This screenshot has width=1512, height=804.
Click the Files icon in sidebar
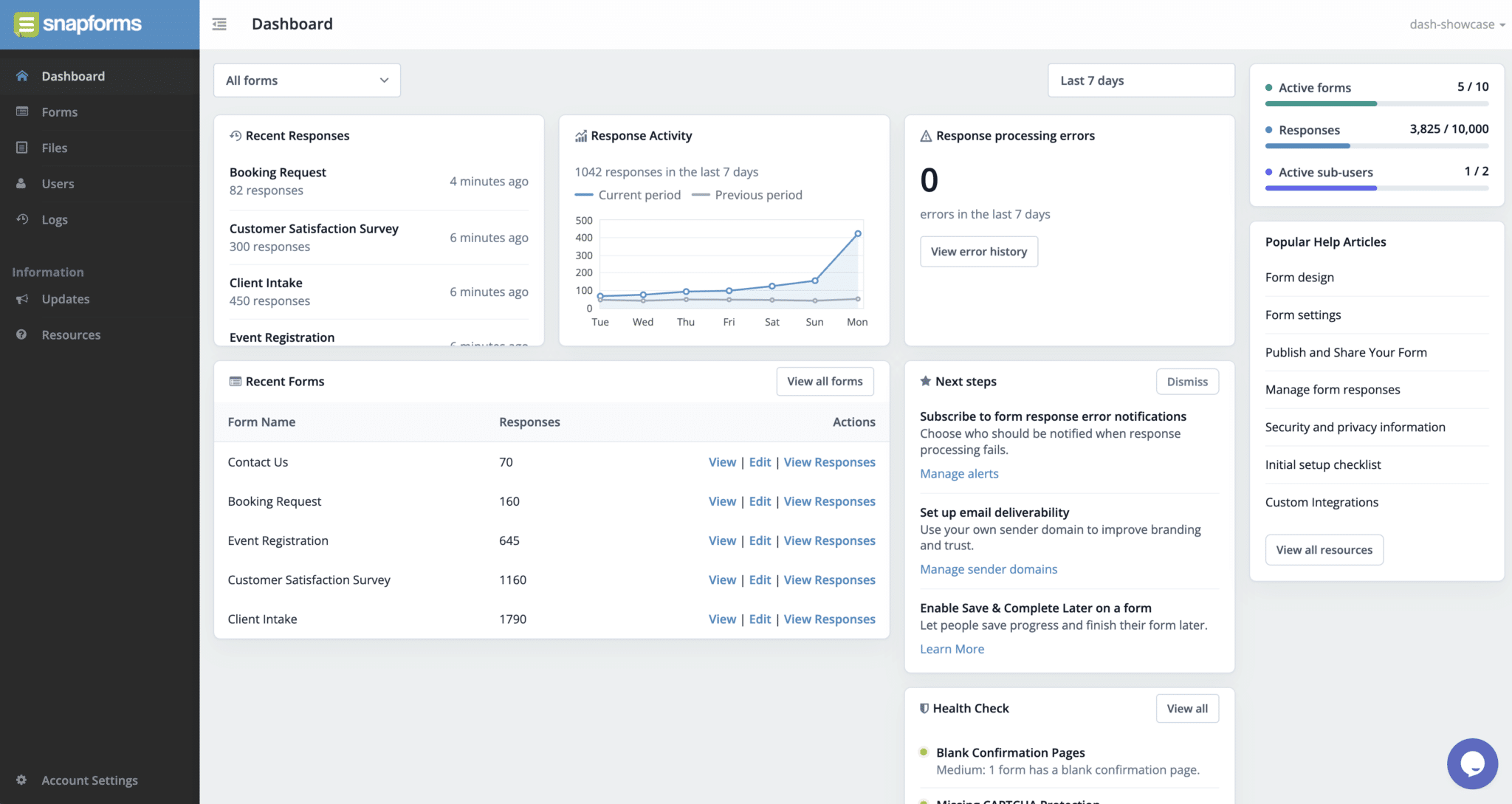point(22,148)
